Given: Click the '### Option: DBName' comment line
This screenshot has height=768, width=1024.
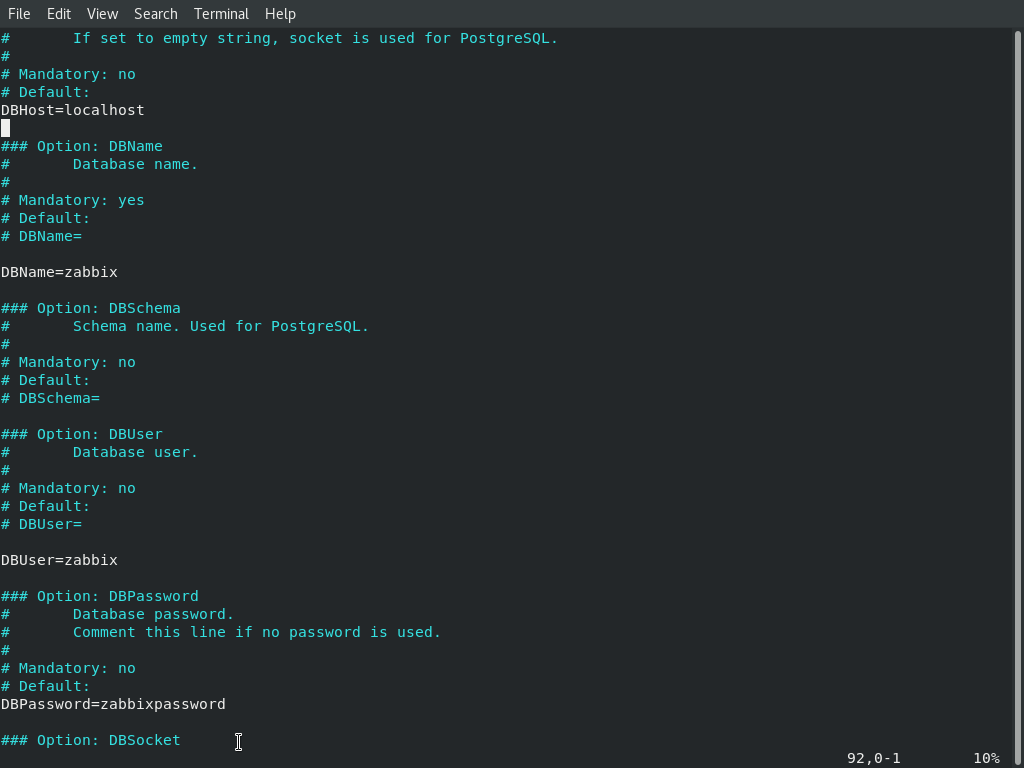Looking at the screenshot, I should 82,146.
